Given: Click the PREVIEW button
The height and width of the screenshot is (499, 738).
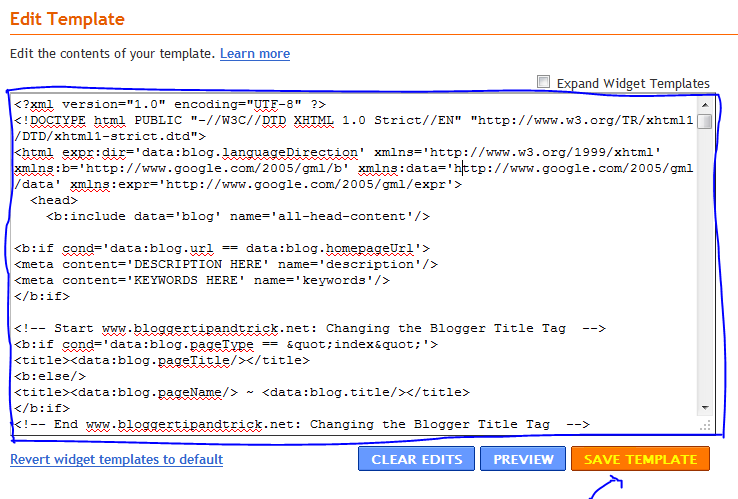Looking at the screenshot, I should tap(523, 459).
